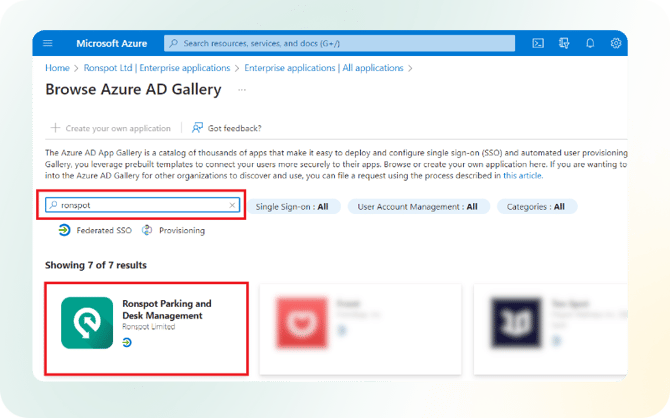Open Ronspot Ltd | Enterprise applications breadcrumb

(x=157, y=68)
